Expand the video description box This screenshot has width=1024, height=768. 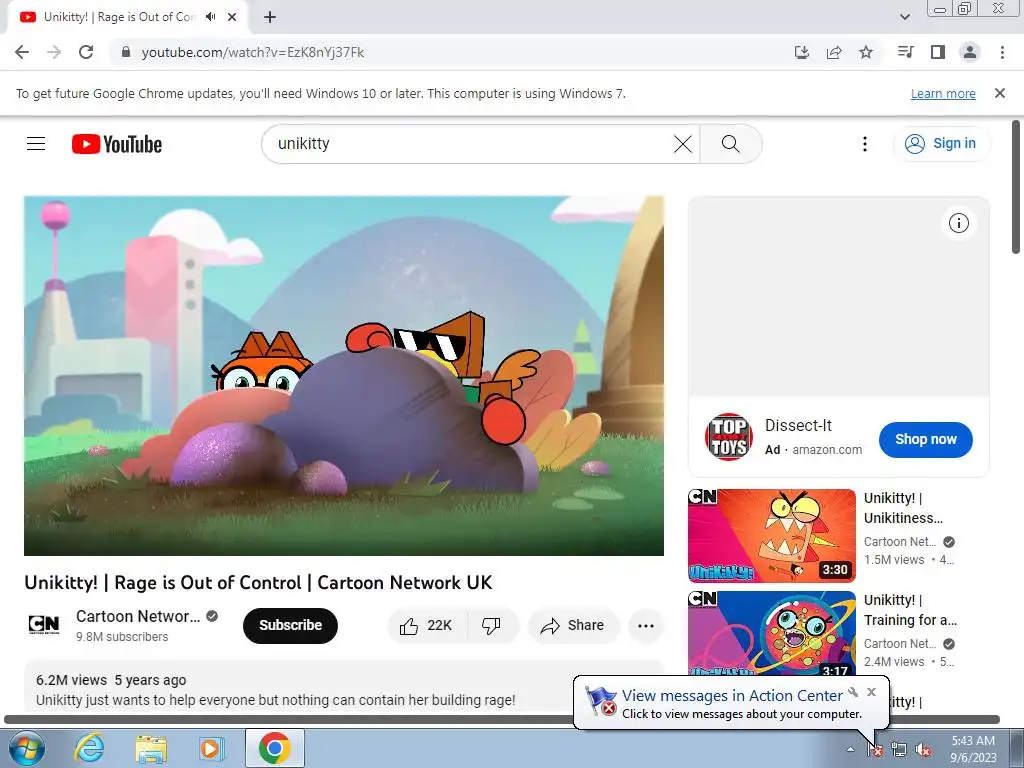coord(344,686)
